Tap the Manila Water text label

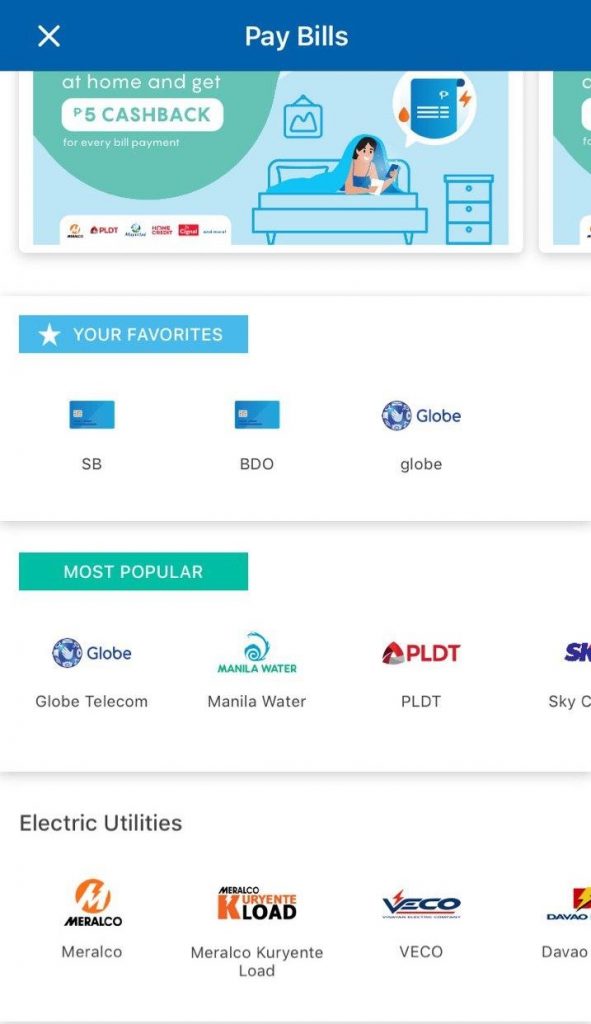click(257, 701)
